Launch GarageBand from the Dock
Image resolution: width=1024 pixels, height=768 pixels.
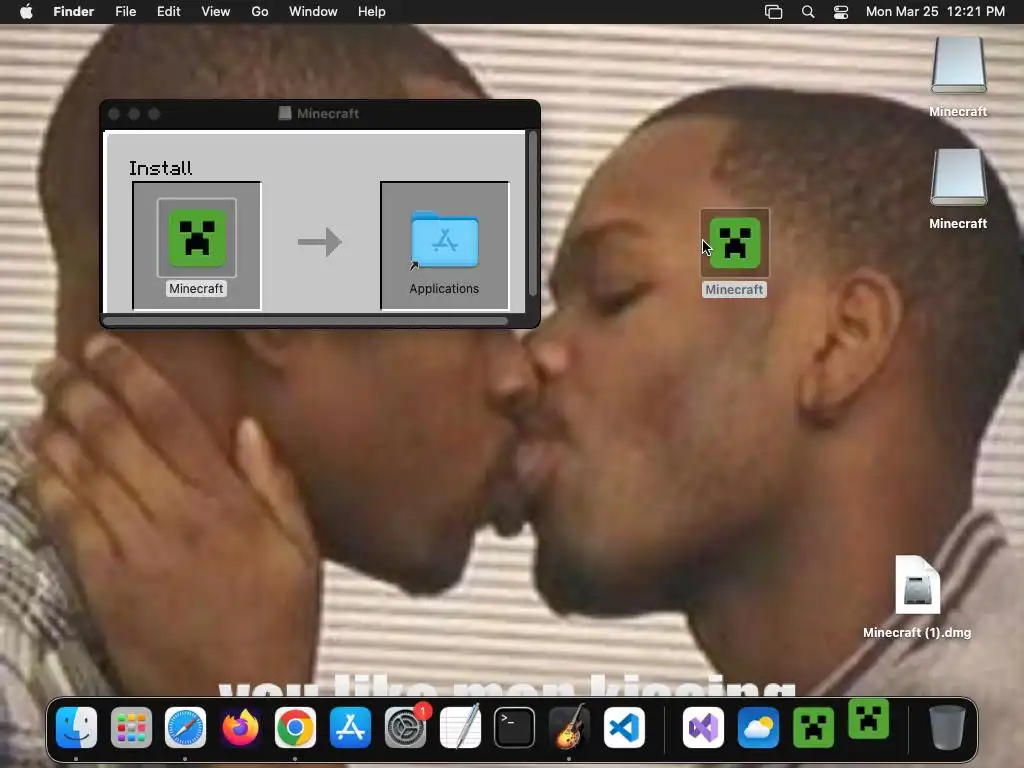click(569, 727)
